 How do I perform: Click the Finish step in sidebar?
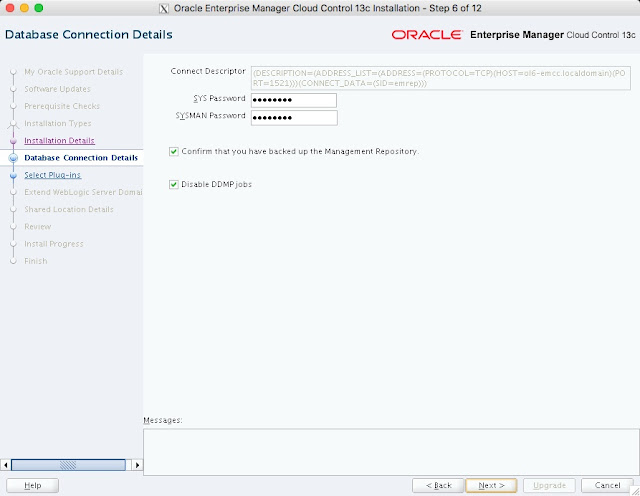click(36, 261)
